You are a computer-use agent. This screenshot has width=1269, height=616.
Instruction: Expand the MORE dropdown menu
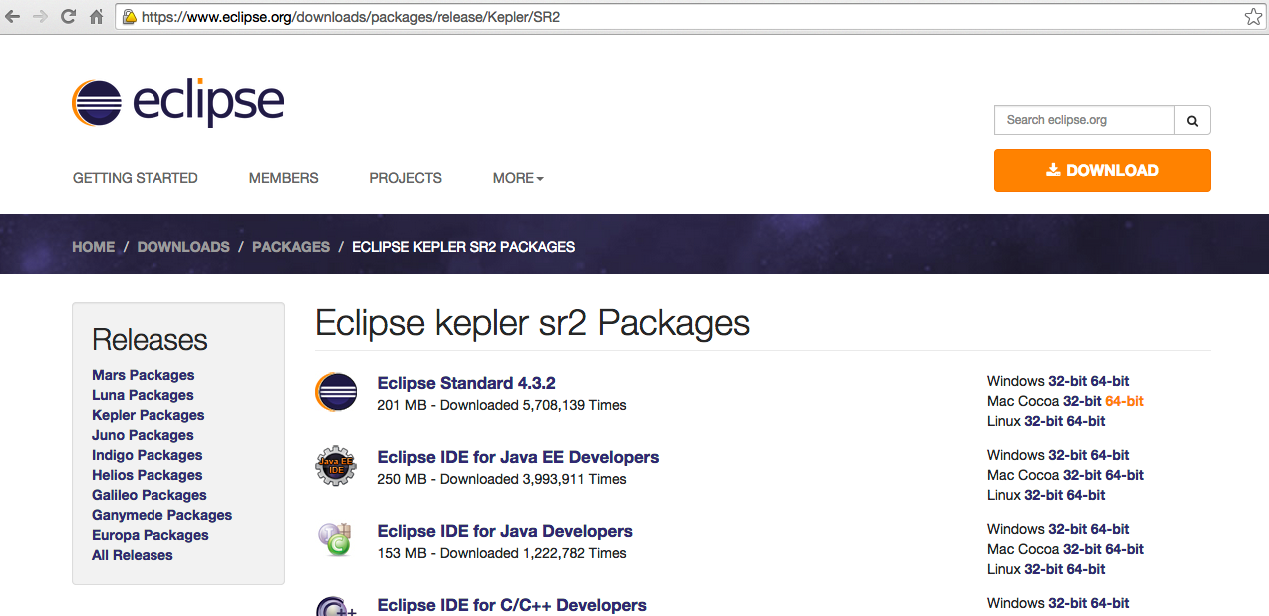[x=518, y=178]
